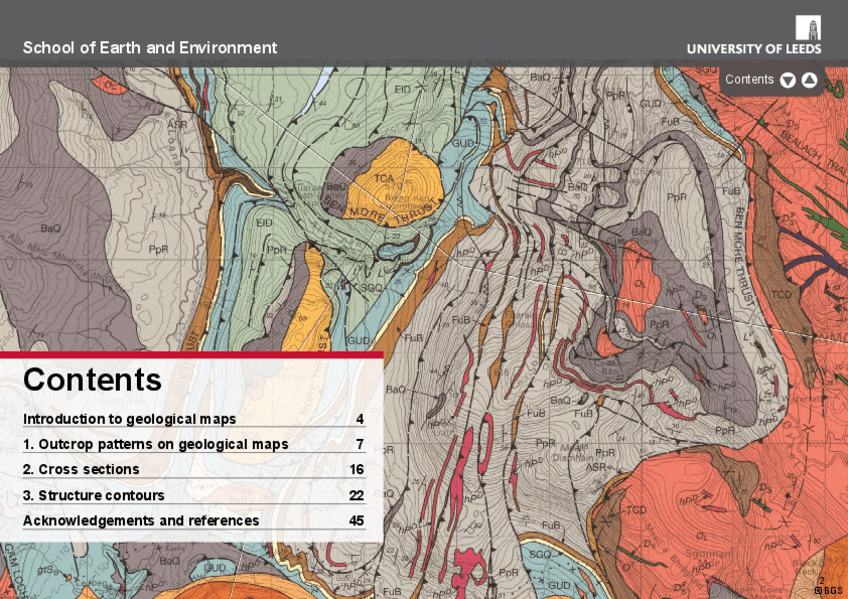Click the up arrow navigation icon
Screen dimensions: 848x599
[x=809, y=80]
